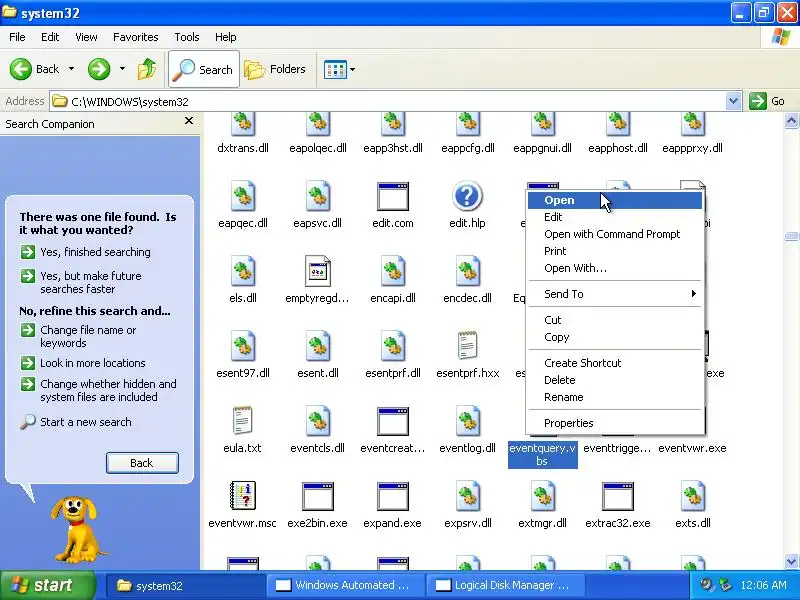Expand the Address bar dropdown
Image resolution: width=800 pixels, height=600 pixels.
tap(733, 101)
